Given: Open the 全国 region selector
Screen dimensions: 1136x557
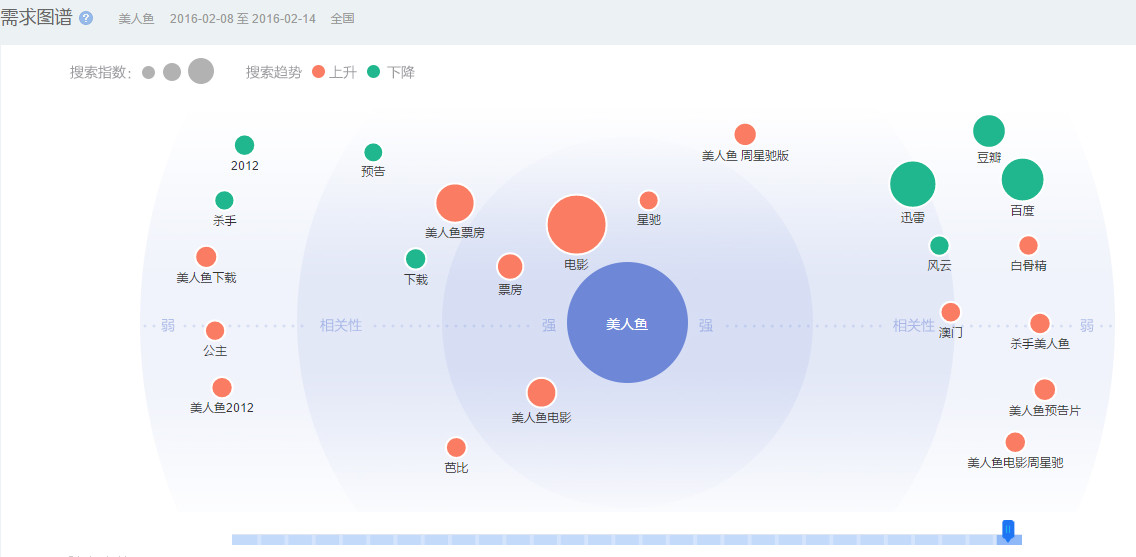Looking at the screenshot, I should coord(342,19).
